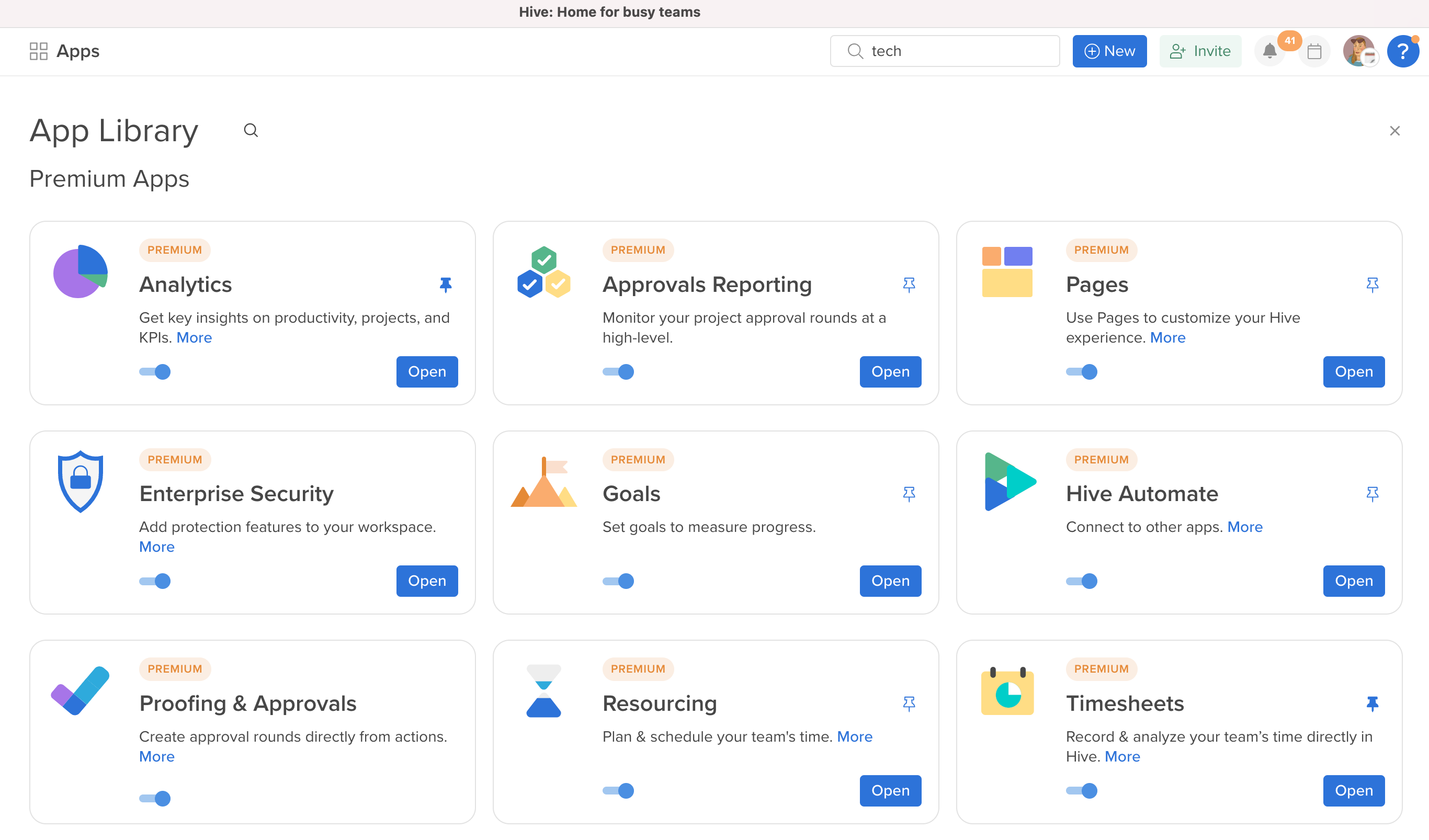Pin the Hive Automate app

click(1373, 494)
